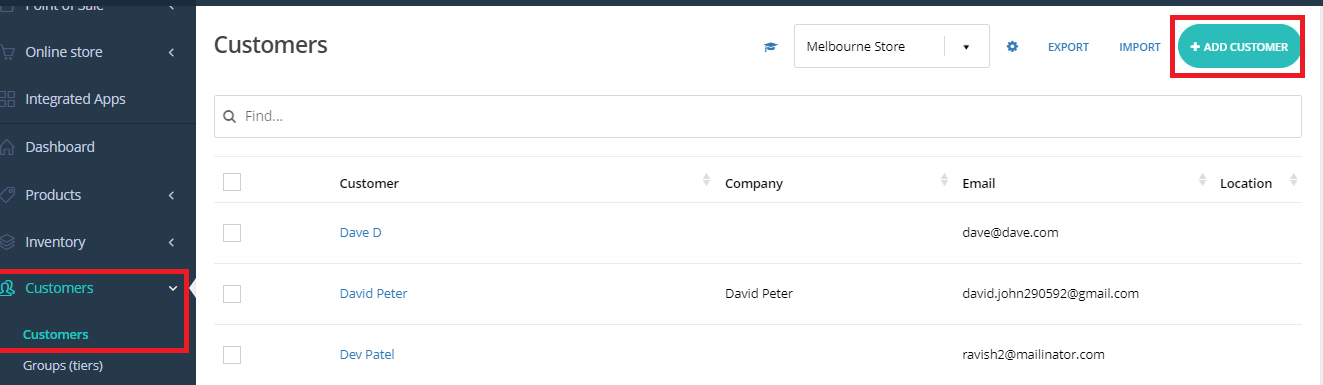The image size is (1323, 385).
Task: Tick the checkbox beside Dev Patel
Action: (x=232, y=354)
